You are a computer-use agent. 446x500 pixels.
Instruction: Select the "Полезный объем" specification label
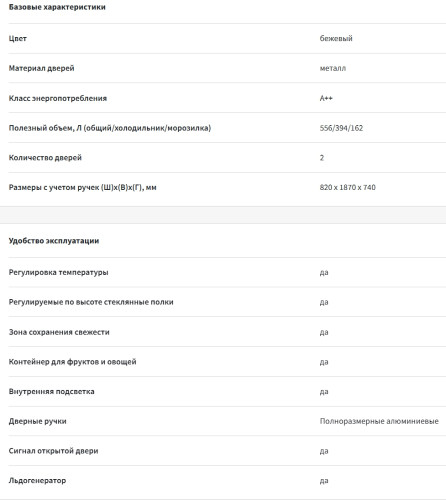click(110, 128)
